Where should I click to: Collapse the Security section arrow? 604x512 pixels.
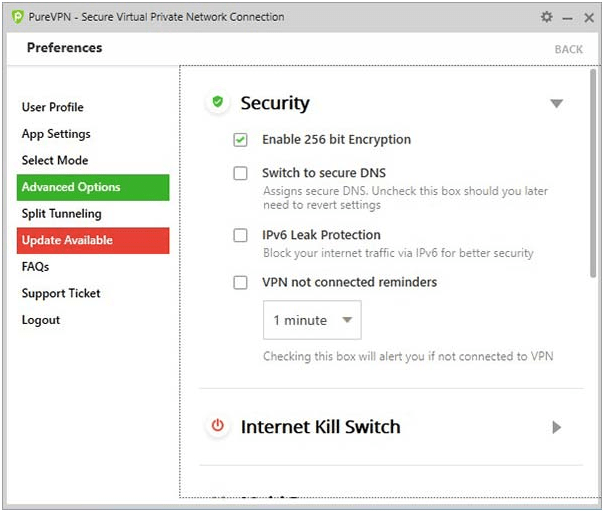click(x=557, y=103)
